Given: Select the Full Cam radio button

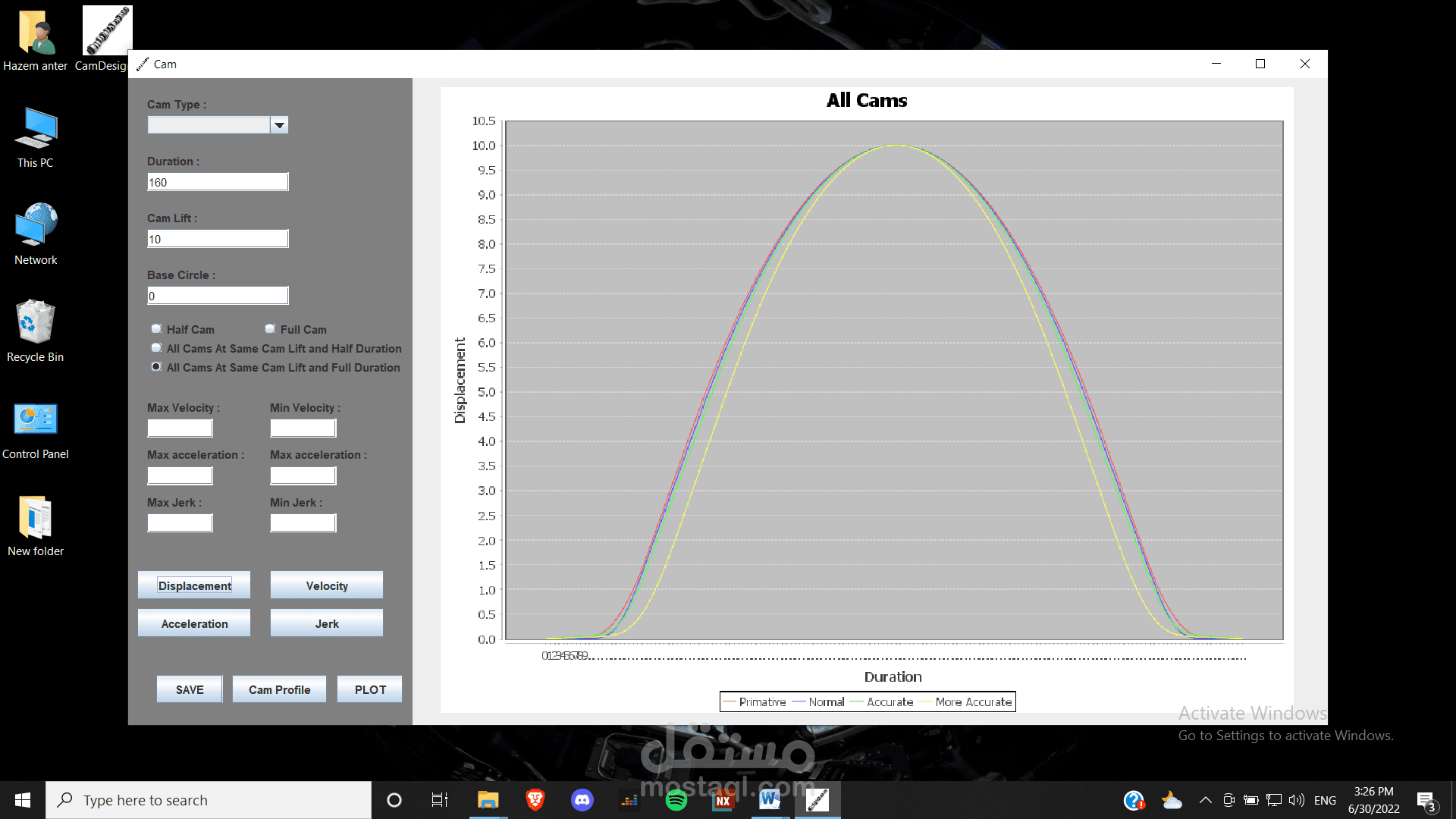Looking at the screenshot, I should click(270, 329).
